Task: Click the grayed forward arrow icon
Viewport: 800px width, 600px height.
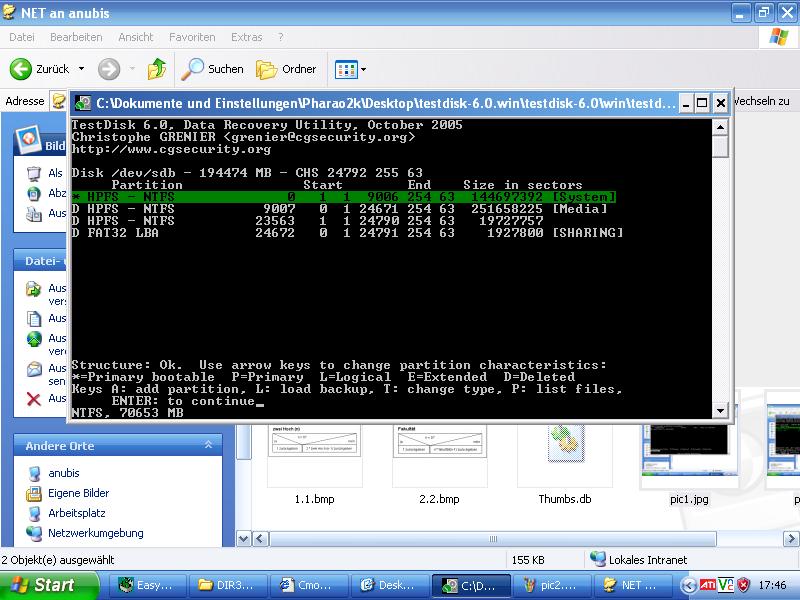Action: 109,69
